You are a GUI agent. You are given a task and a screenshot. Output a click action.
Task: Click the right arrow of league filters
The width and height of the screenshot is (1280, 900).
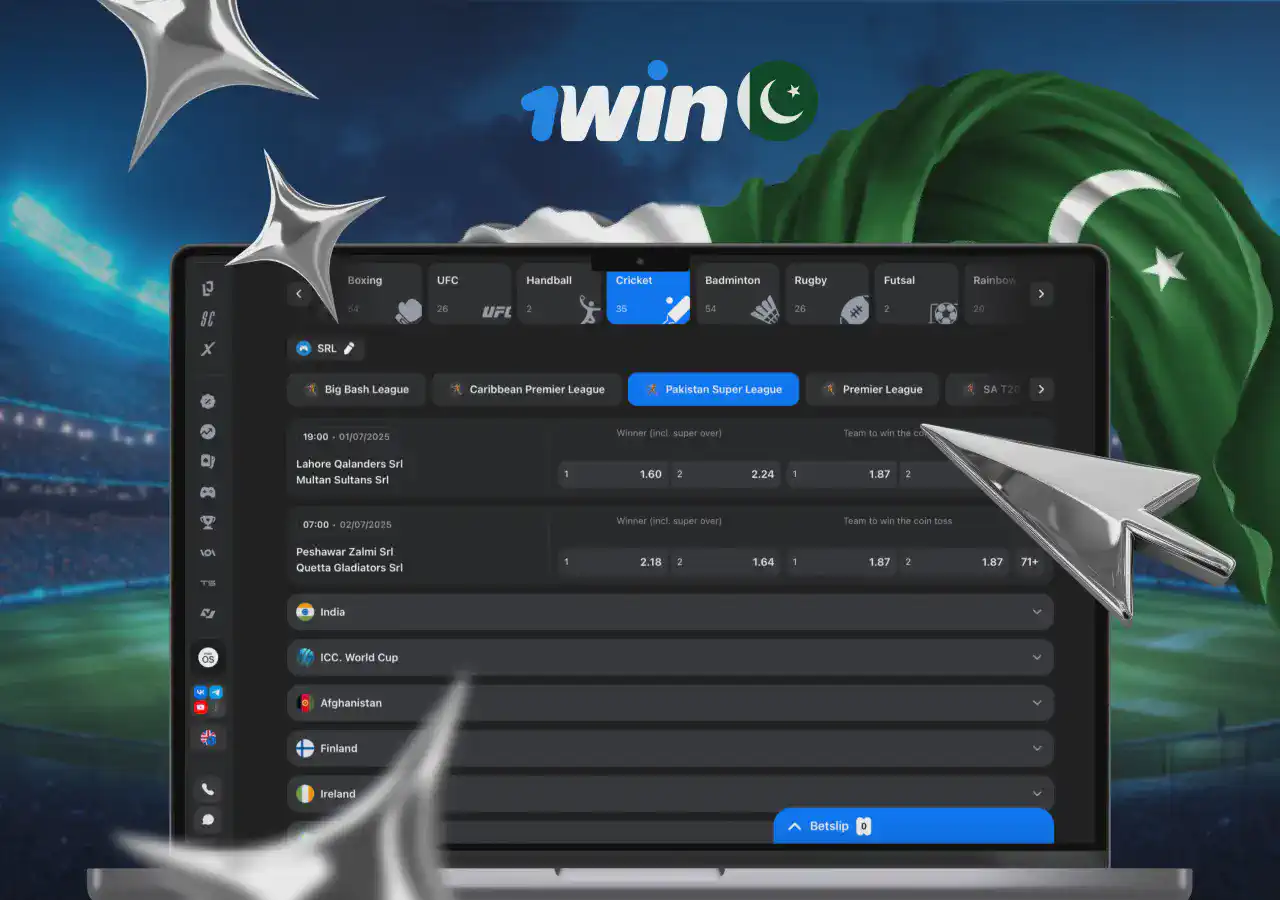1041,389
